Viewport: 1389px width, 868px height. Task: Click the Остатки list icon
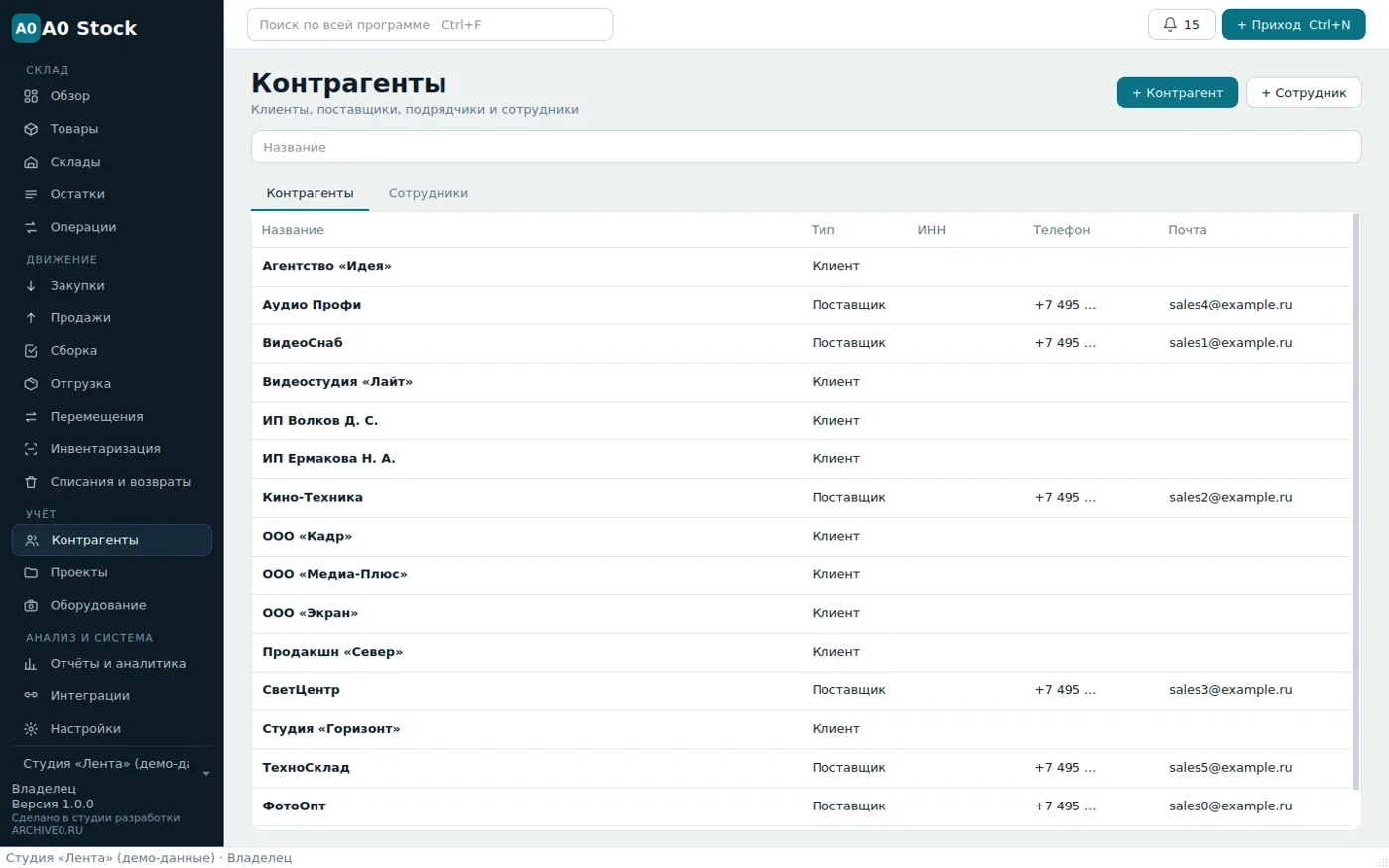click(x=31, y=194)
